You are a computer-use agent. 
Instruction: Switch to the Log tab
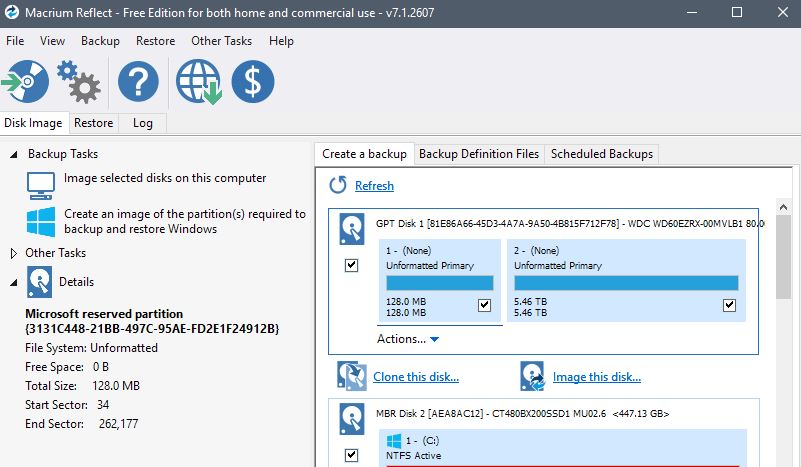(x=143, y=123)
